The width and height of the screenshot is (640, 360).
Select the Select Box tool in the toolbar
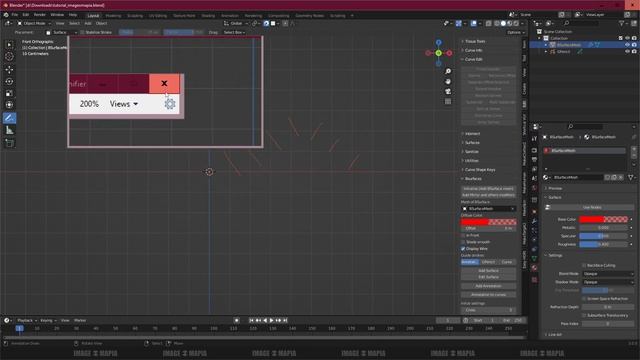click(9, 45)
